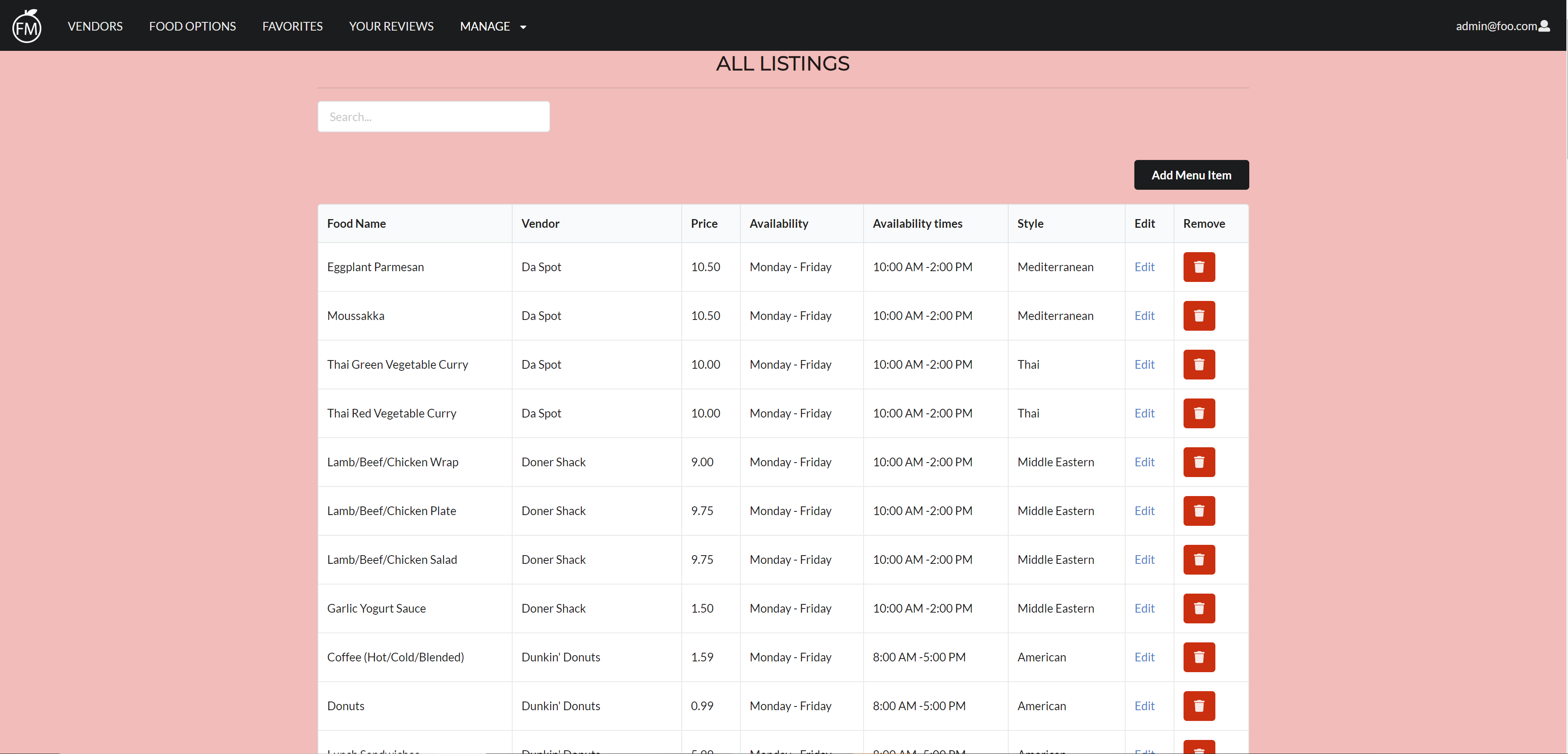Screen dimensions: 1568x754
Task: Click the Thai Green Vegetable Curry name
Action: click(398, 364)
